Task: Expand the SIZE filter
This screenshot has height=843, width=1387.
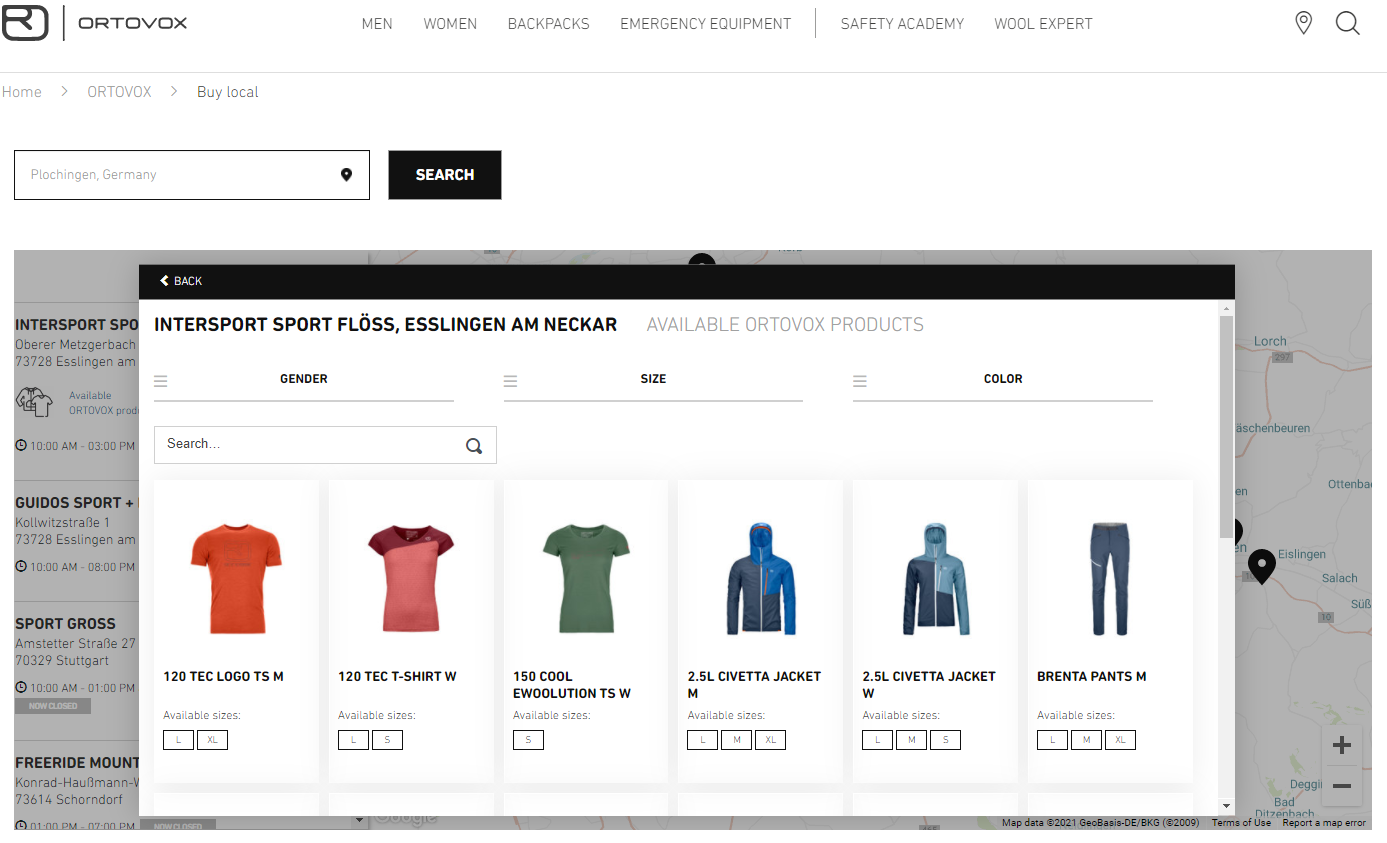Action: point(653,380)
